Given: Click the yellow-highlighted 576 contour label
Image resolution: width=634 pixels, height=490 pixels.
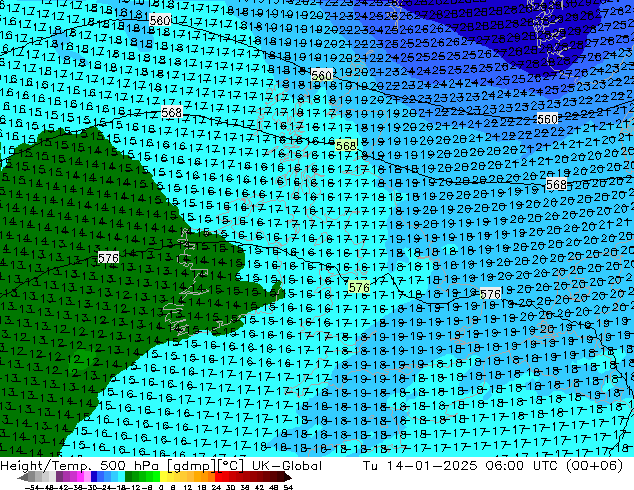Looking at the screenshot, I should pyautogui.click(x=359, y=287).
